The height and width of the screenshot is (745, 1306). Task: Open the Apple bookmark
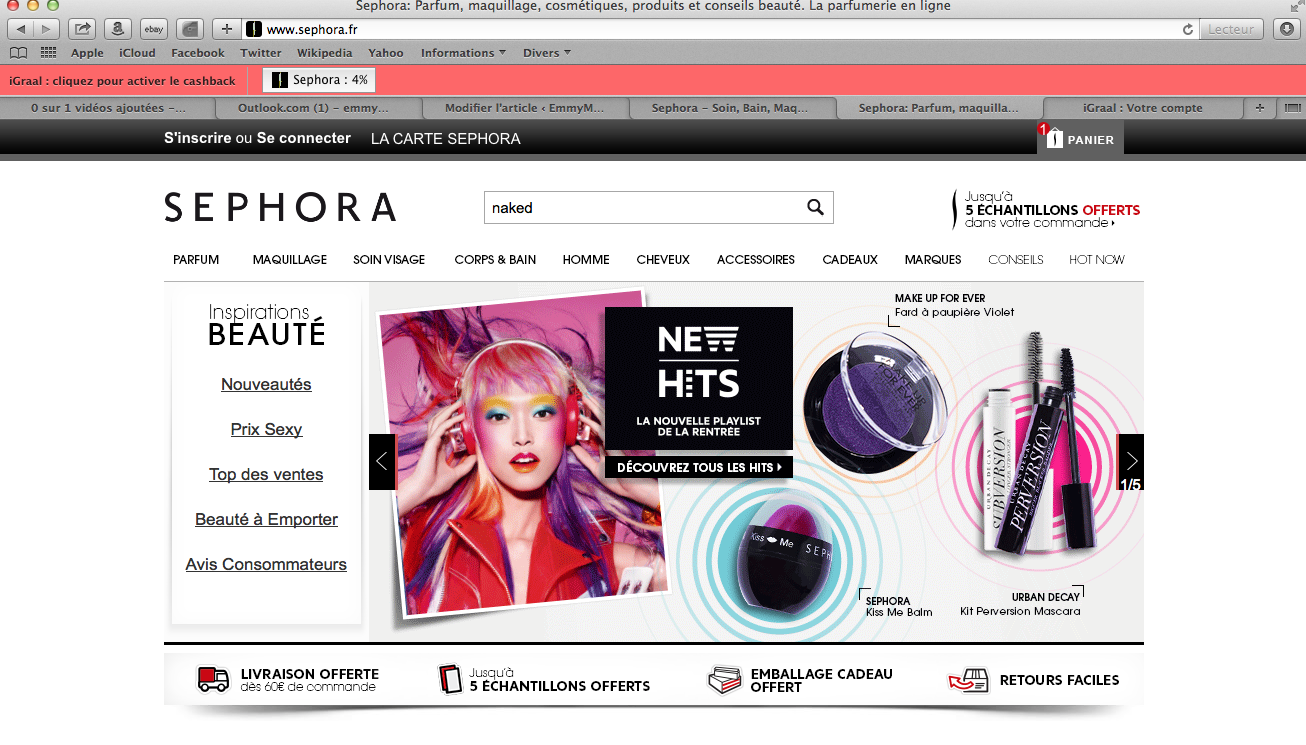click(87, 53)
